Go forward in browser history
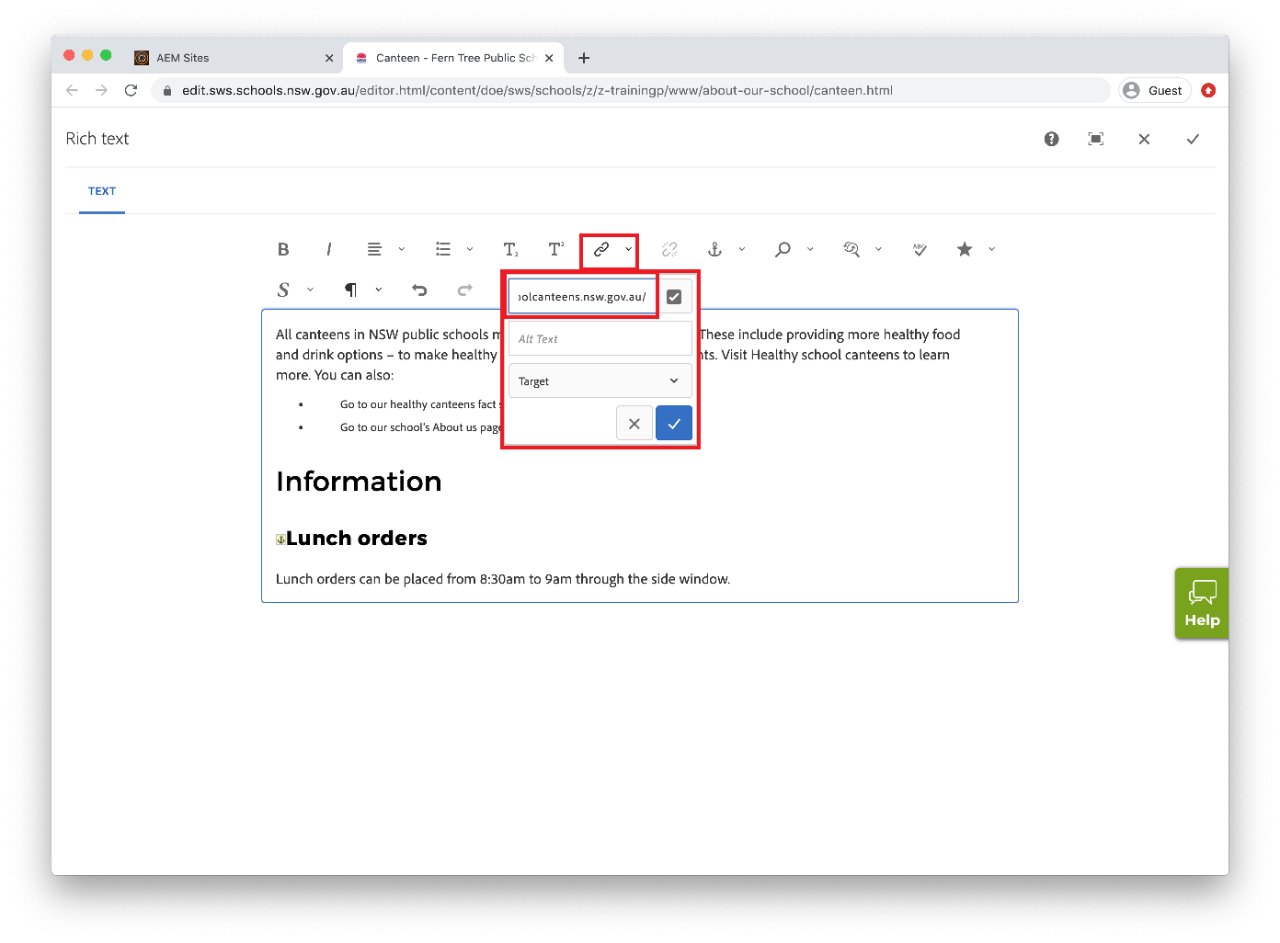This screenshot has height=943, width=1280. [101, 90]
